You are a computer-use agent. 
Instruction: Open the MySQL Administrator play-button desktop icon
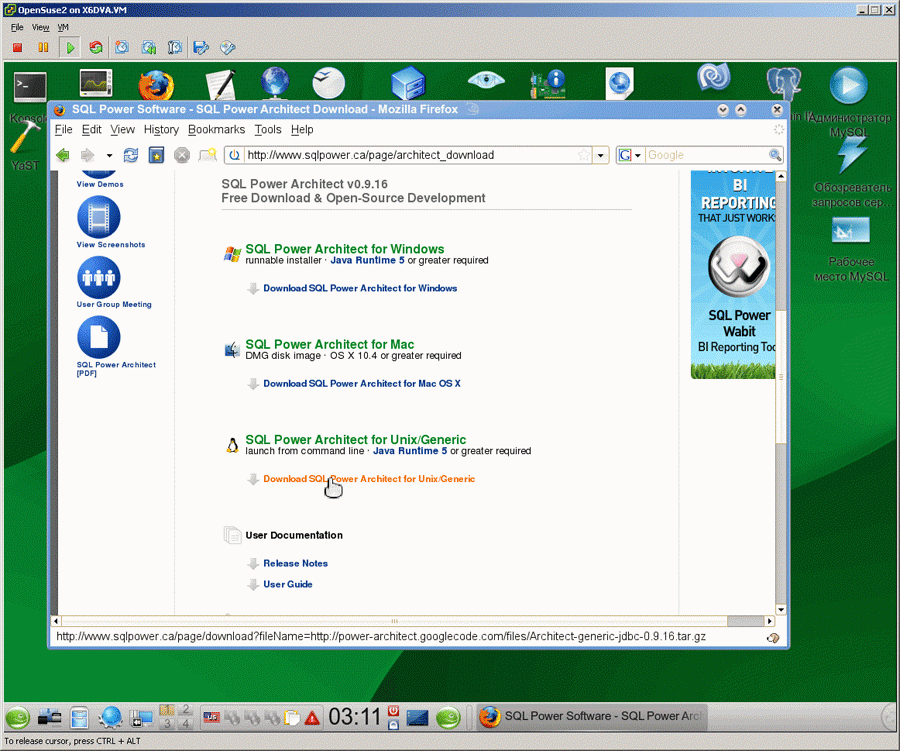click(x=848, y=86)
